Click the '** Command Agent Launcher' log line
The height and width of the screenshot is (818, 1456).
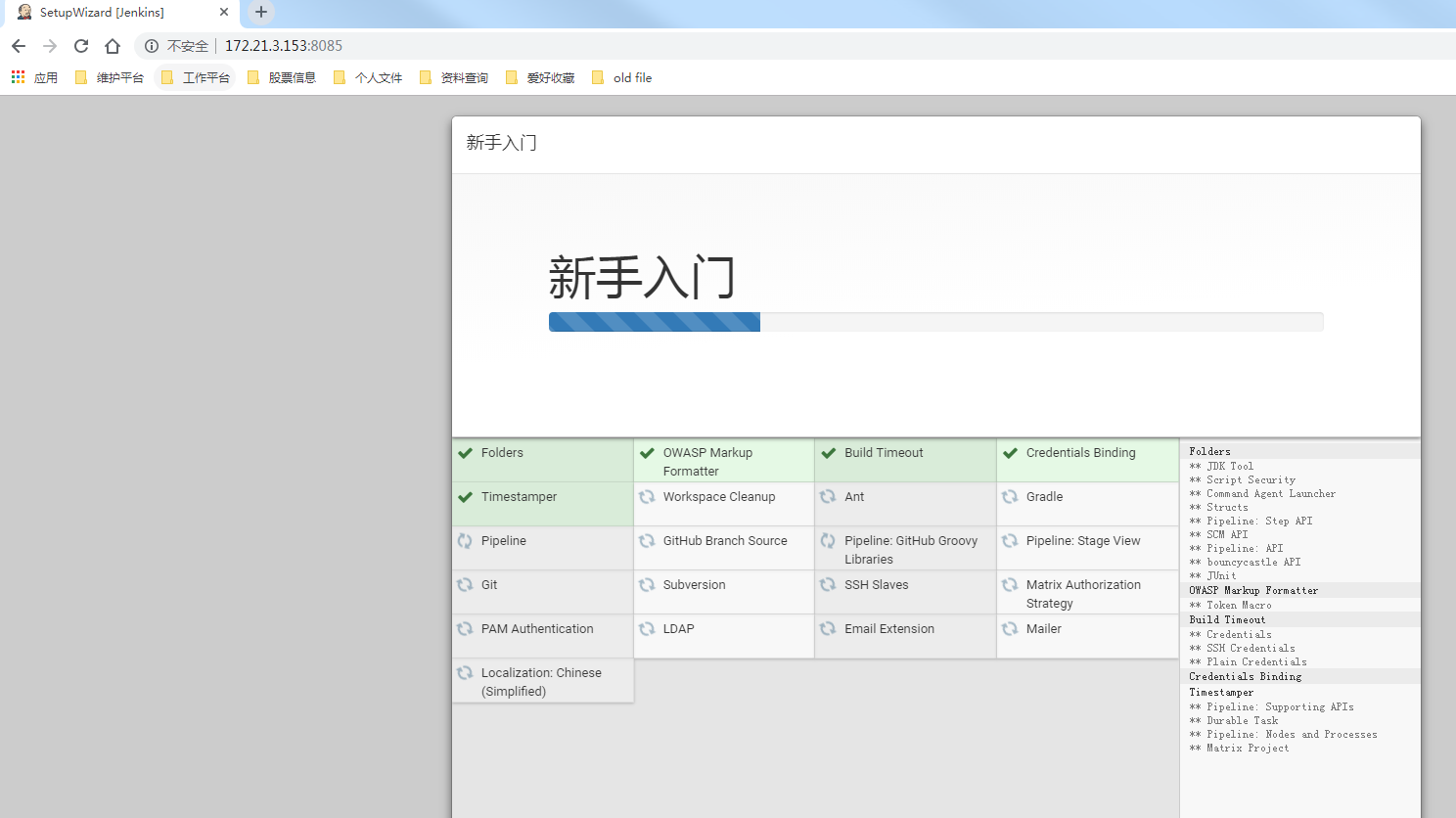(1262, 493)
